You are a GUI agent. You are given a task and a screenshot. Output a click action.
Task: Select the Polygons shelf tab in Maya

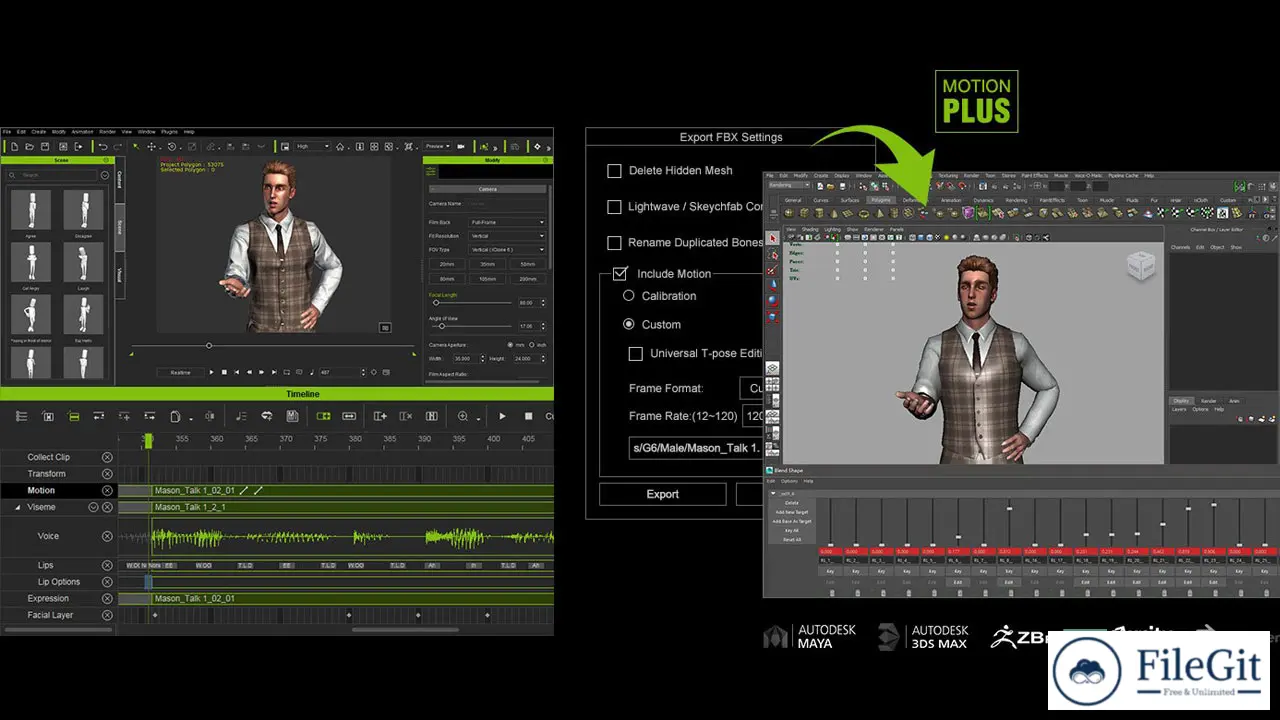pyautogui.click(x=880, y=200)
